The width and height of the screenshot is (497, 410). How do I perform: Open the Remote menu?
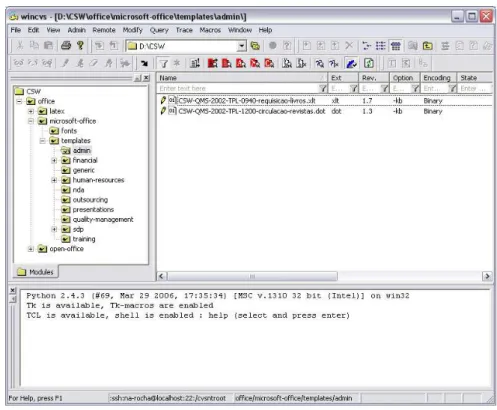click(x=104, y=30)
